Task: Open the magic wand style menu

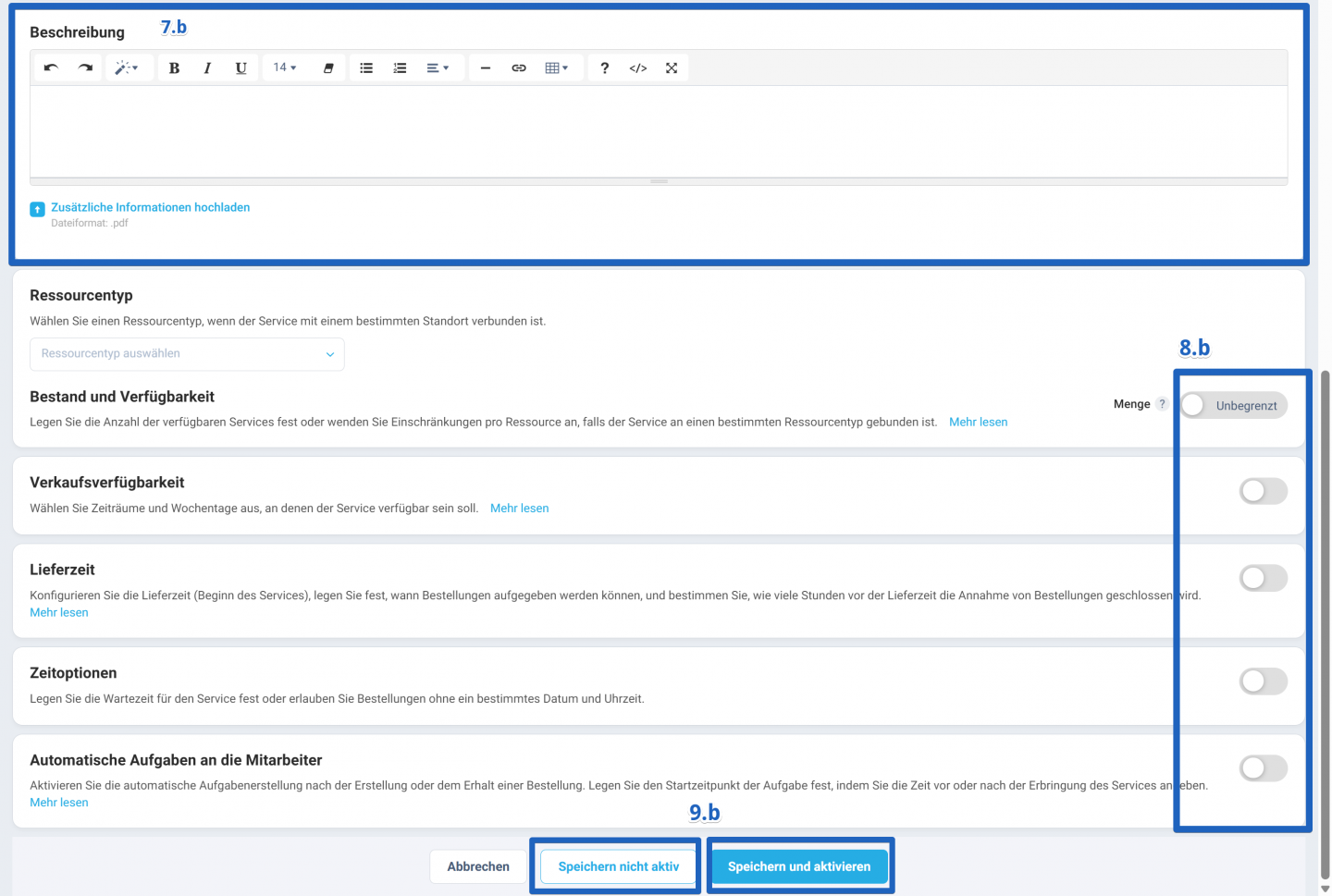Action: [127, 68]
